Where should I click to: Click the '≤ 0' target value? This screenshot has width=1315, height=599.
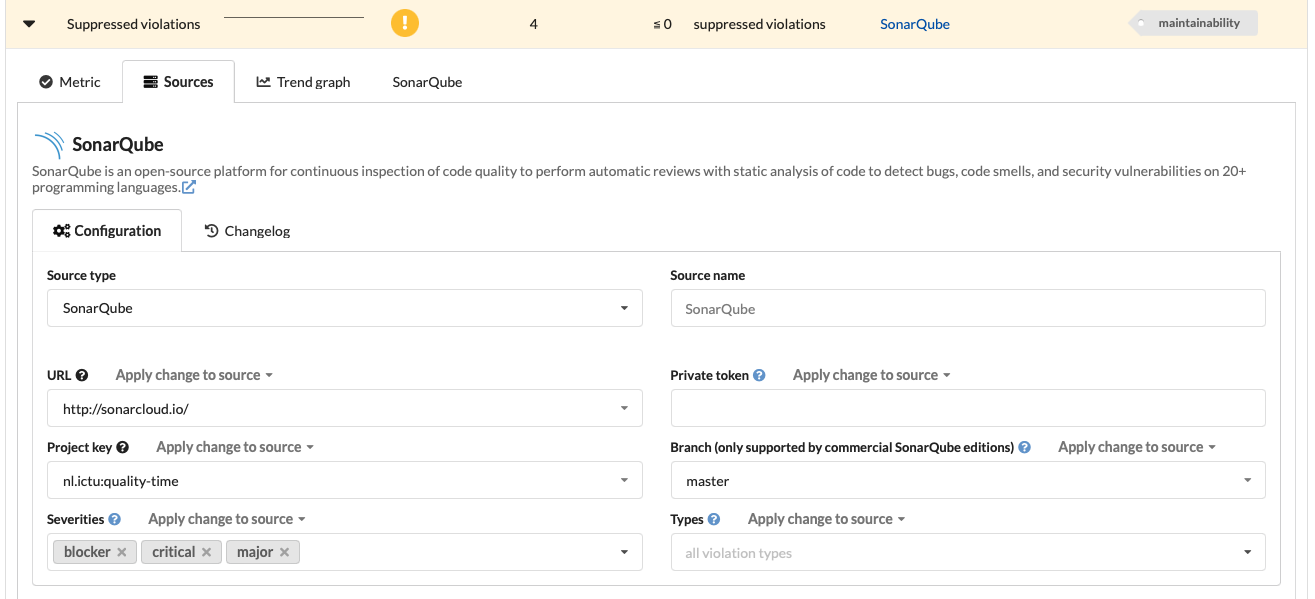coord(662,24)
